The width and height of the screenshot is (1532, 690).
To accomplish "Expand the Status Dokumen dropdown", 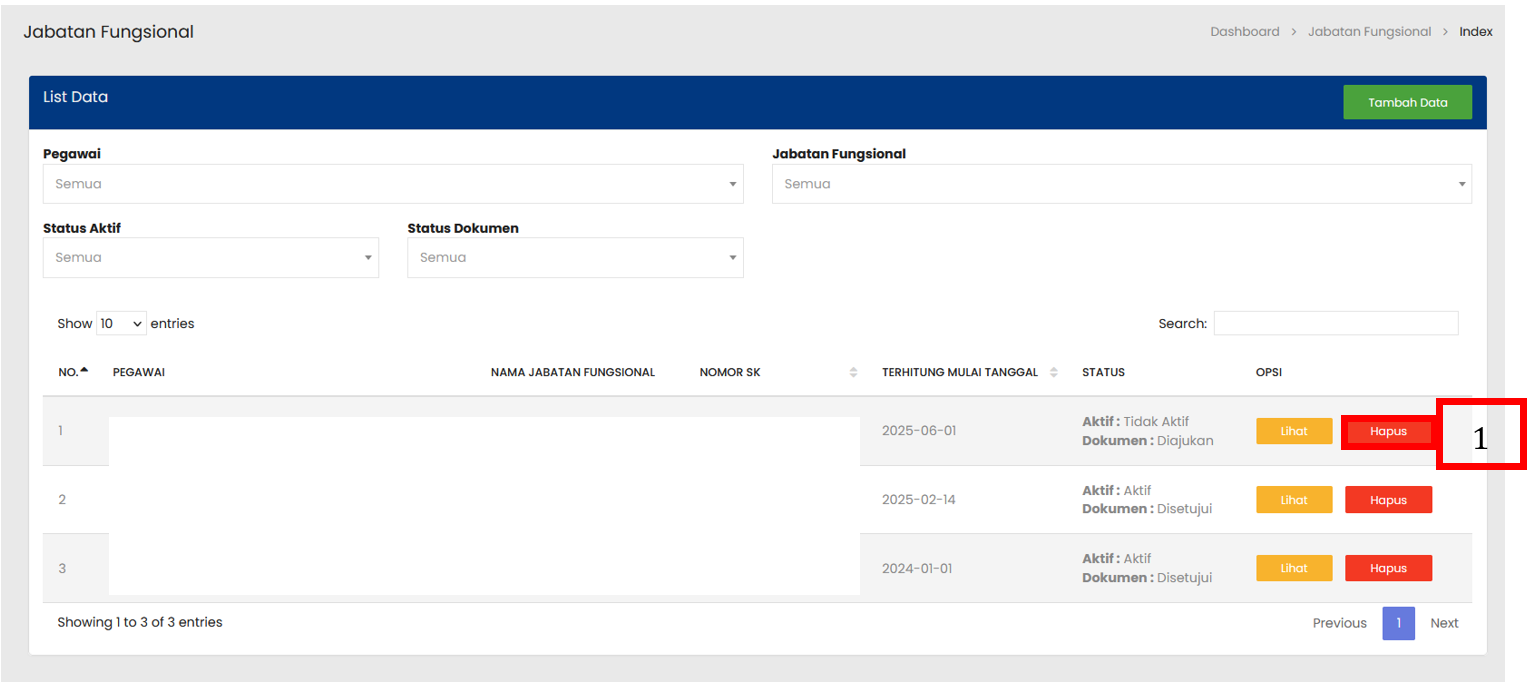I will pos(575,258).
